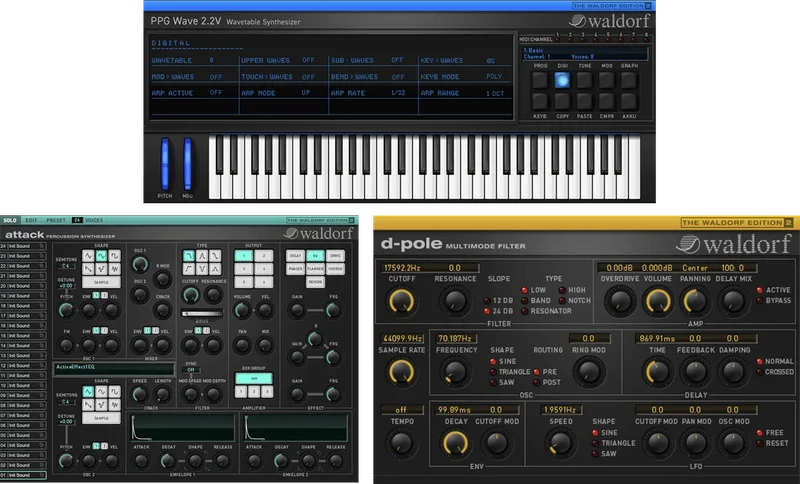Click the SOLO tab in Attack
This screenshot has width=800, height=484.
click(10, 220)
